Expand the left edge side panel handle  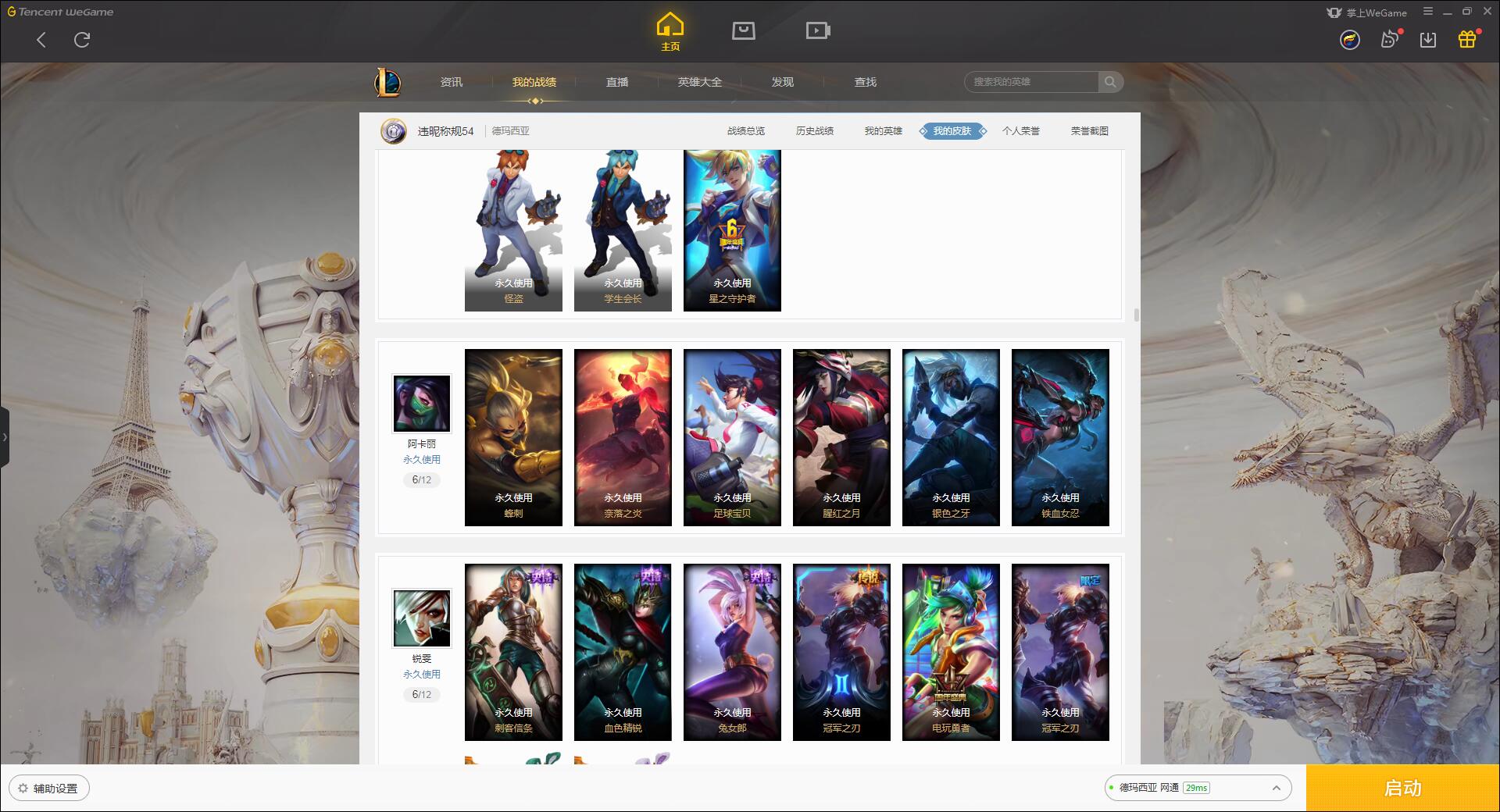point(5,437)
